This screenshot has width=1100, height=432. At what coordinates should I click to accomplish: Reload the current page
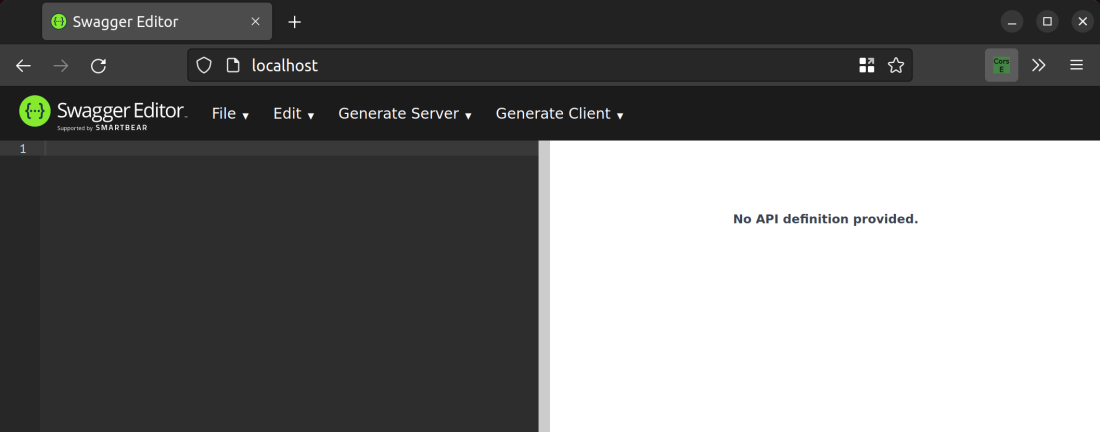98,66
